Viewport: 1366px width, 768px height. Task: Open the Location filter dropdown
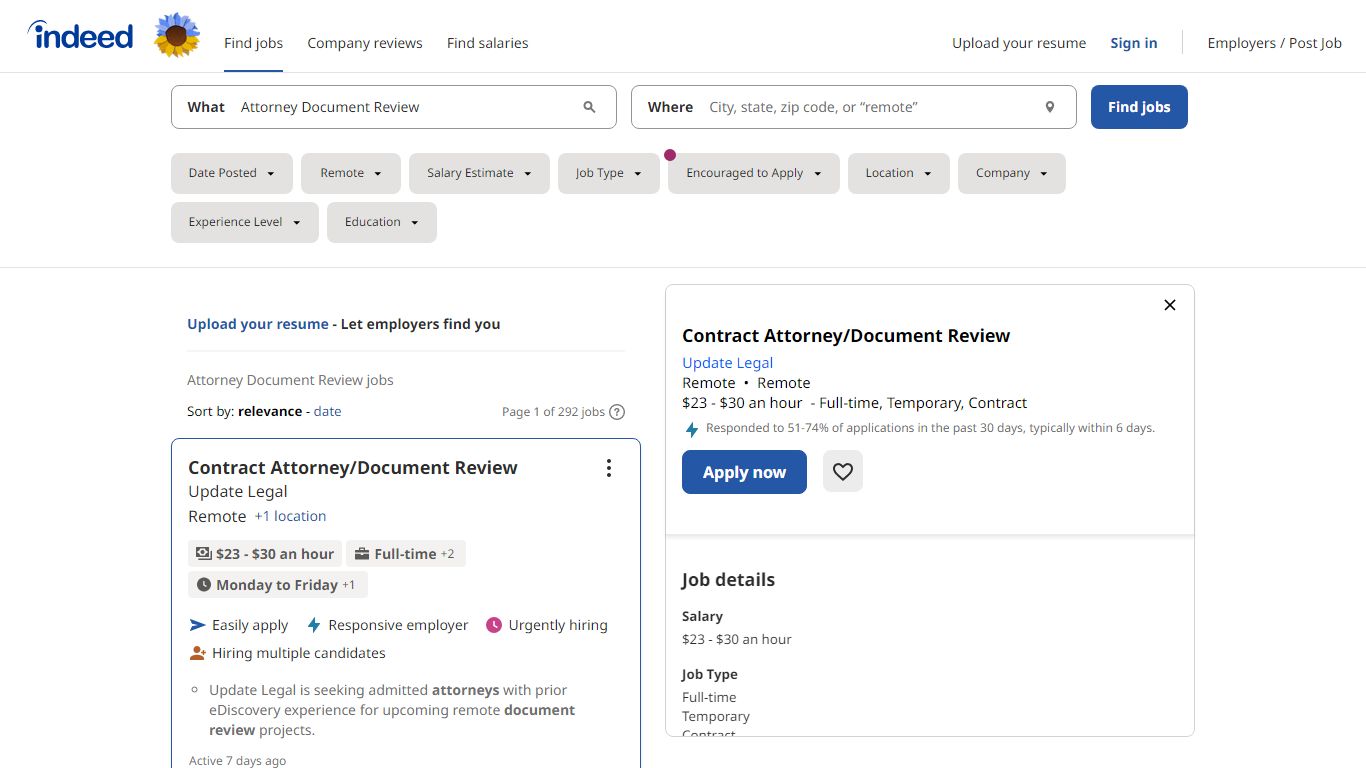click(899, 173)
